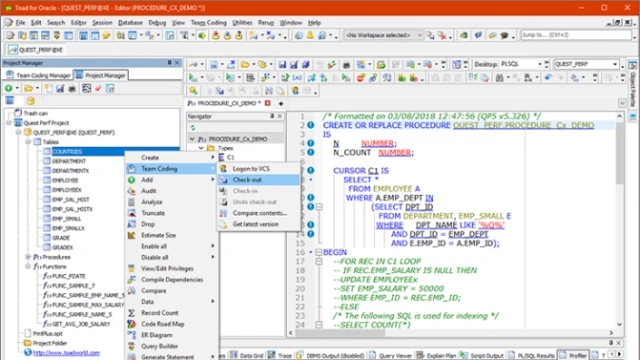This screenshot has width=640, height=360.
Task: Expand the Enable all submenu
Action: tap(213, 246)
